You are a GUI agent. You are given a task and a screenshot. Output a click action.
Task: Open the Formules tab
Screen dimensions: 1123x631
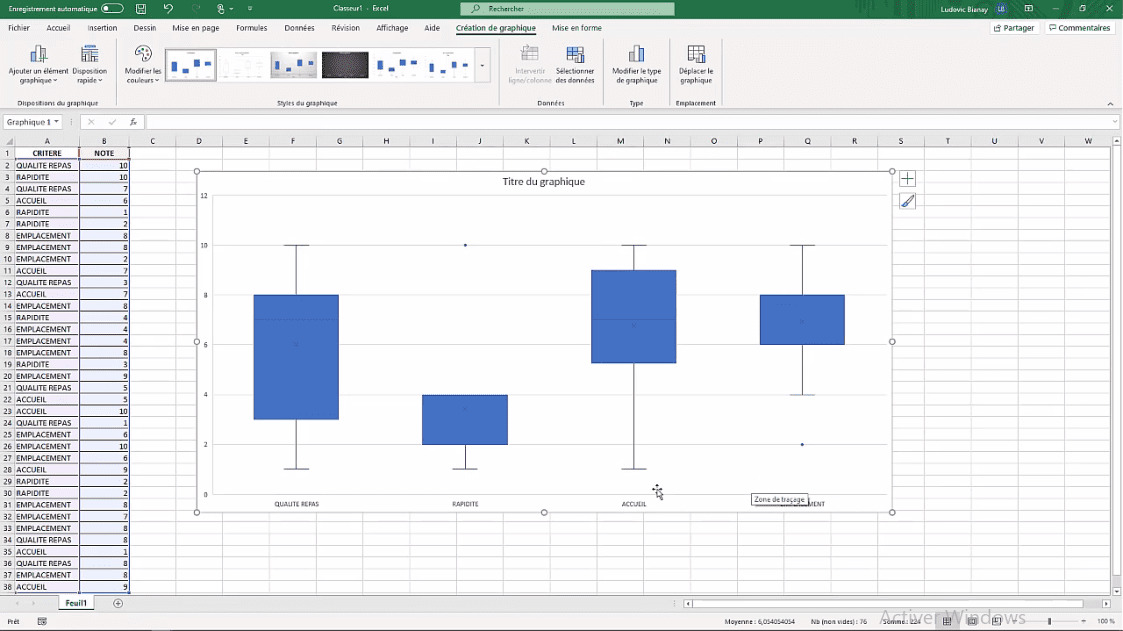coord(251,28)
